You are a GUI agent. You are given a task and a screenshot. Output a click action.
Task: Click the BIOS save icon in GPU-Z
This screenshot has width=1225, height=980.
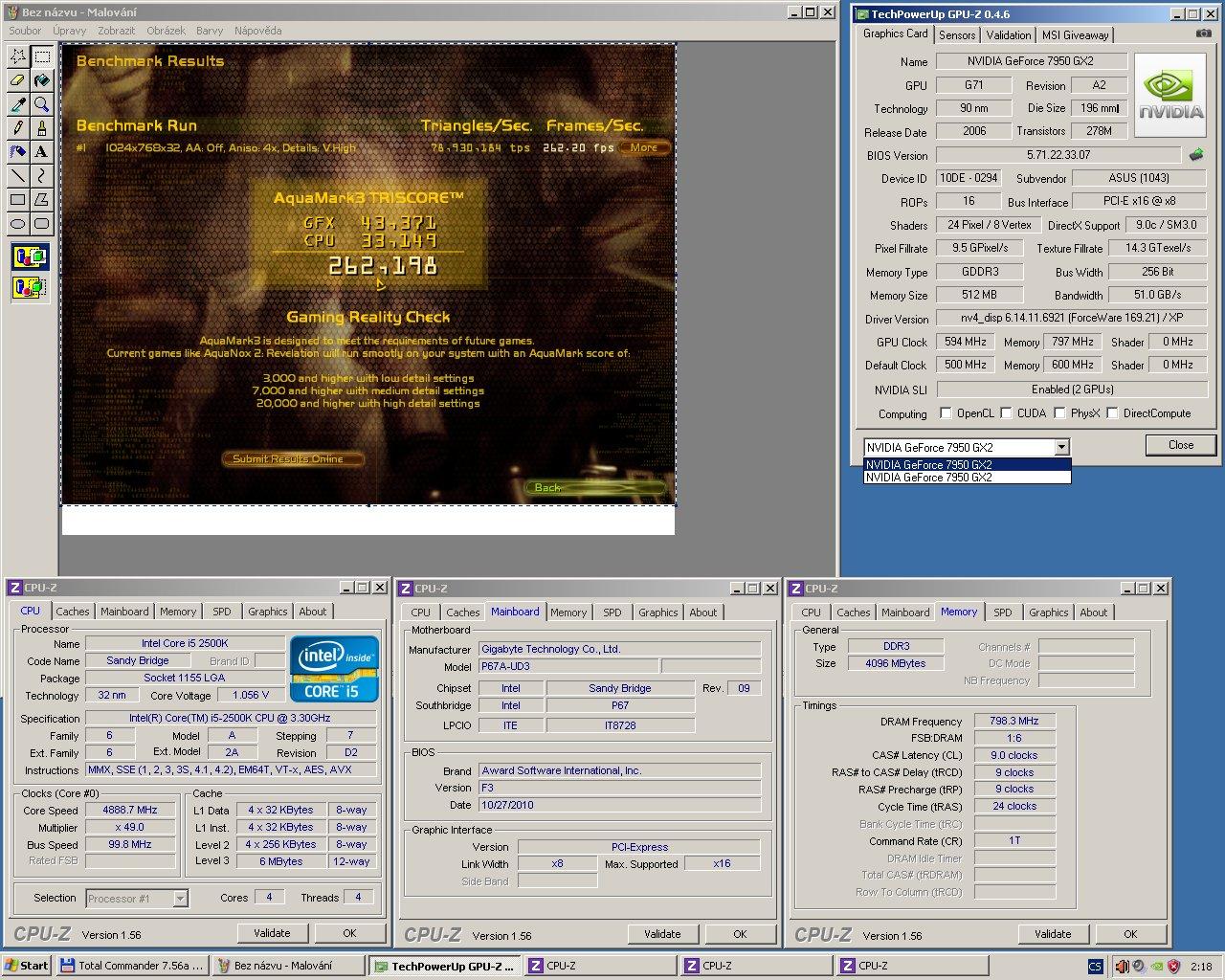coord(1196,154)
